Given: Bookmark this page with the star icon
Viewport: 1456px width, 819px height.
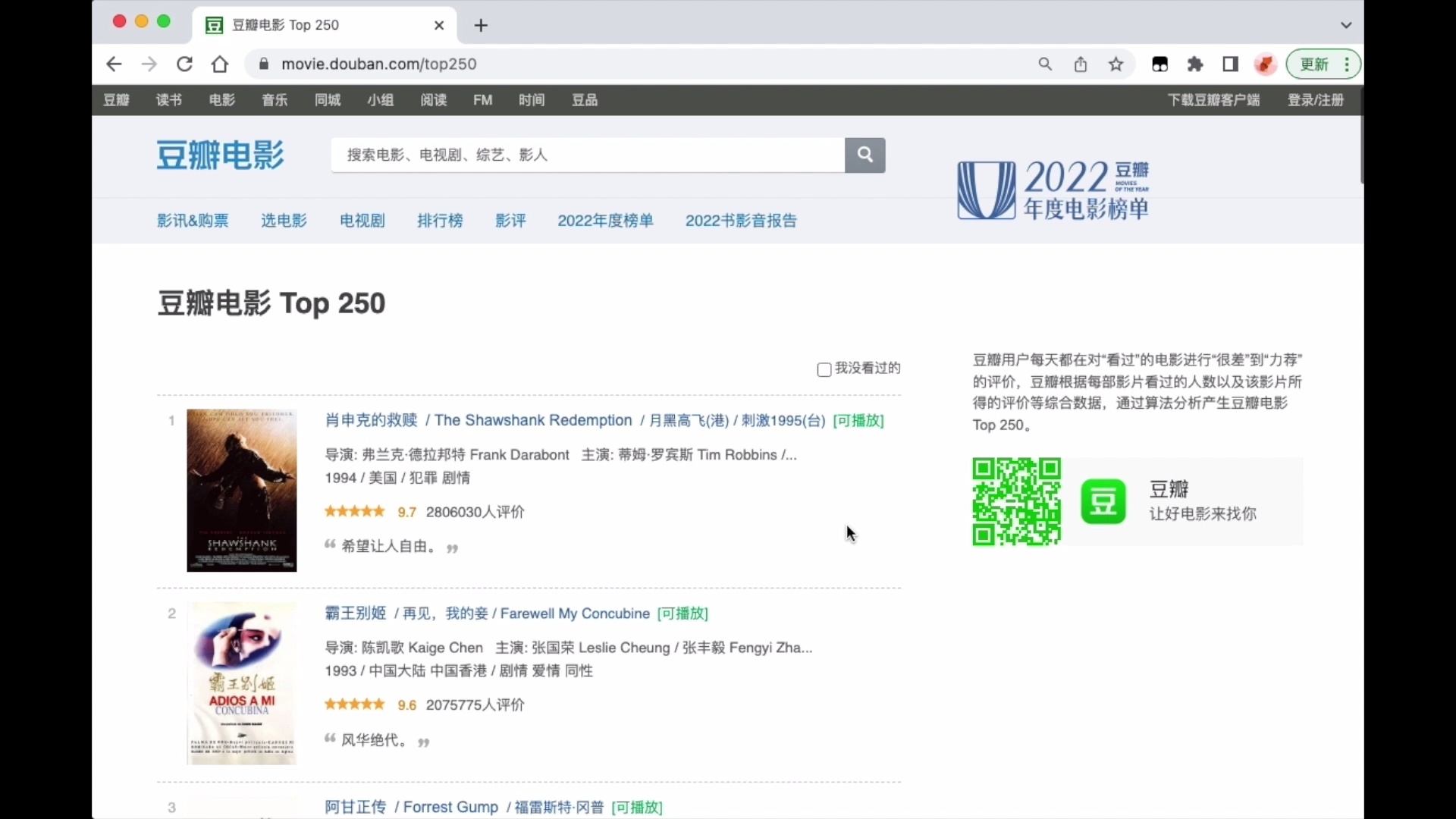Looking at the screenshot, I should 1116,64.
